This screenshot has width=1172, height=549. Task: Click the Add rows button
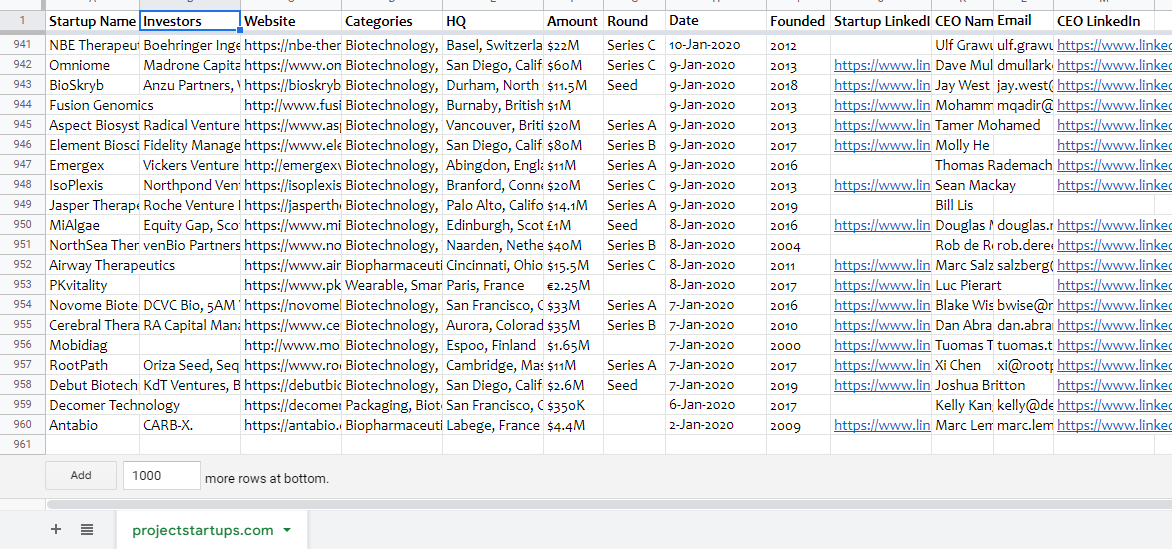coord(81,476)
